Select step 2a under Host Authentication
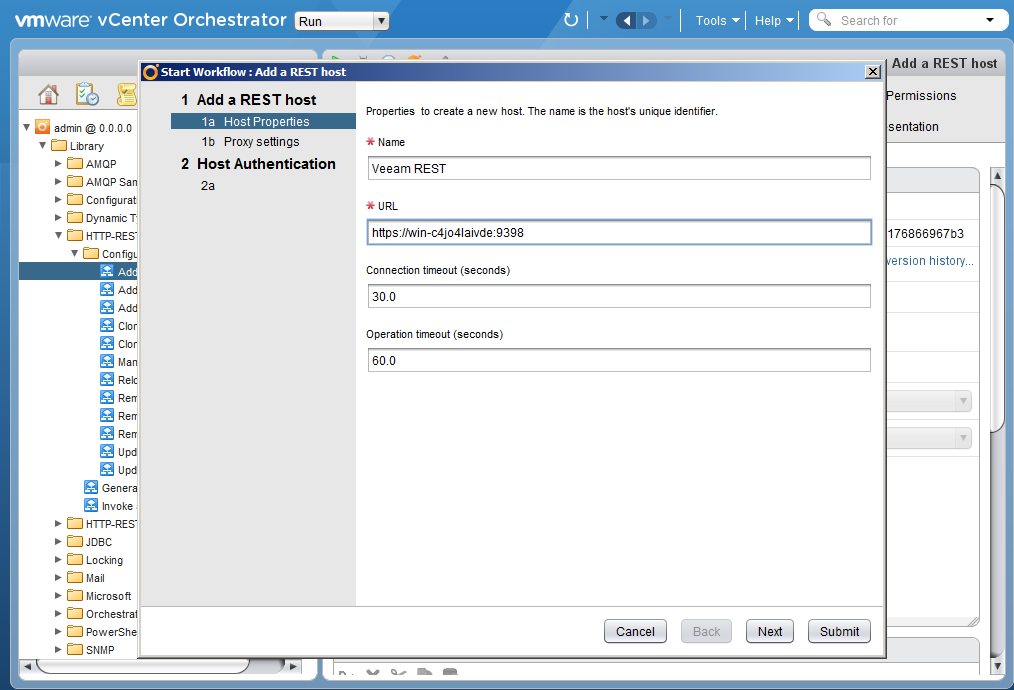This screenshot has width=1014, height=690. pos(208,186)
